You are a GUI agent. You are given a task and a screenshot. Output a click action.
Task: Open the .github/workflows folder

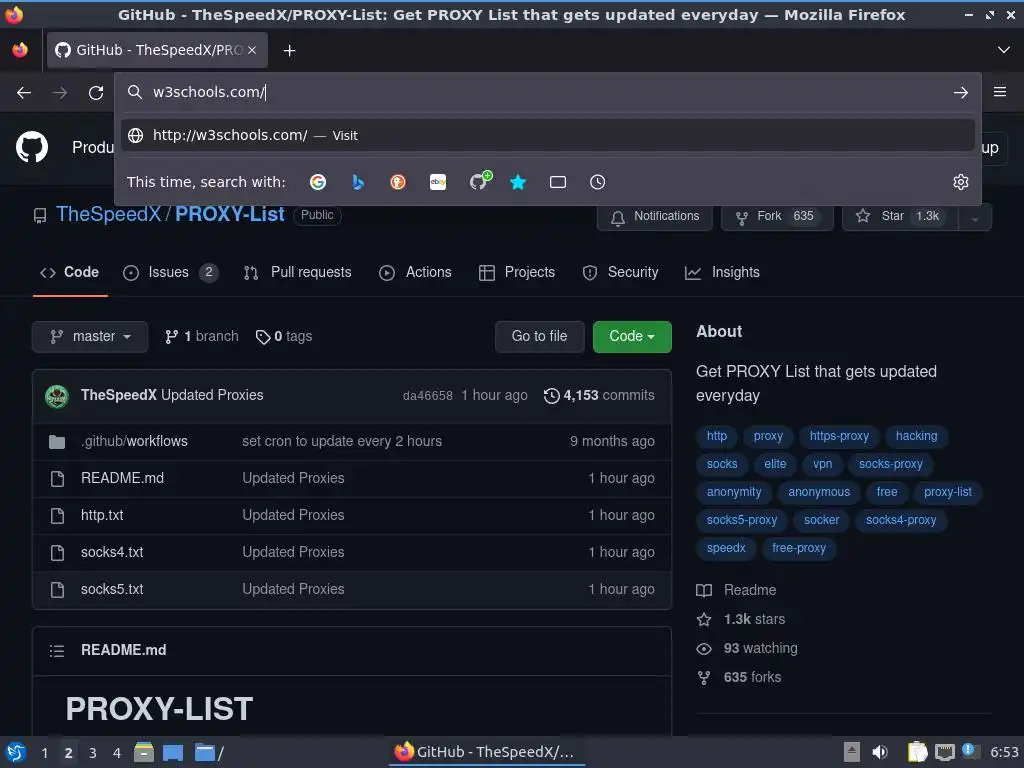(x=135, y=441)
